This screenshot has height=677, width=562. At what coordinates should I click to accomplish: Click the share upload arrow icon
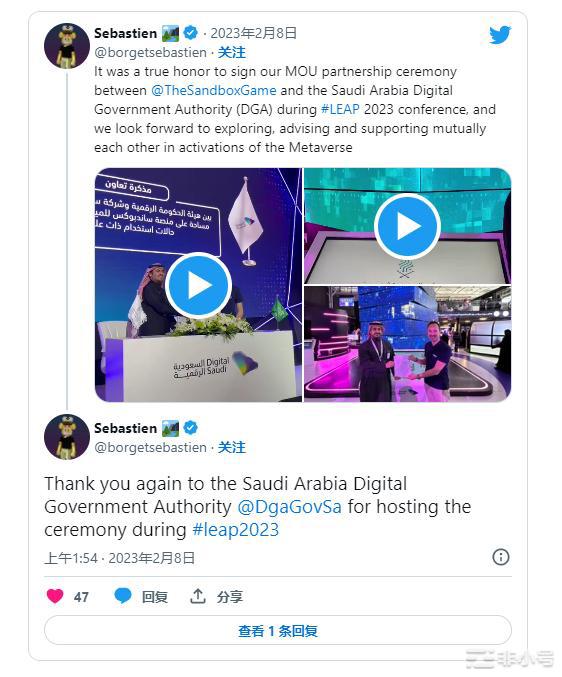(198, 596)
